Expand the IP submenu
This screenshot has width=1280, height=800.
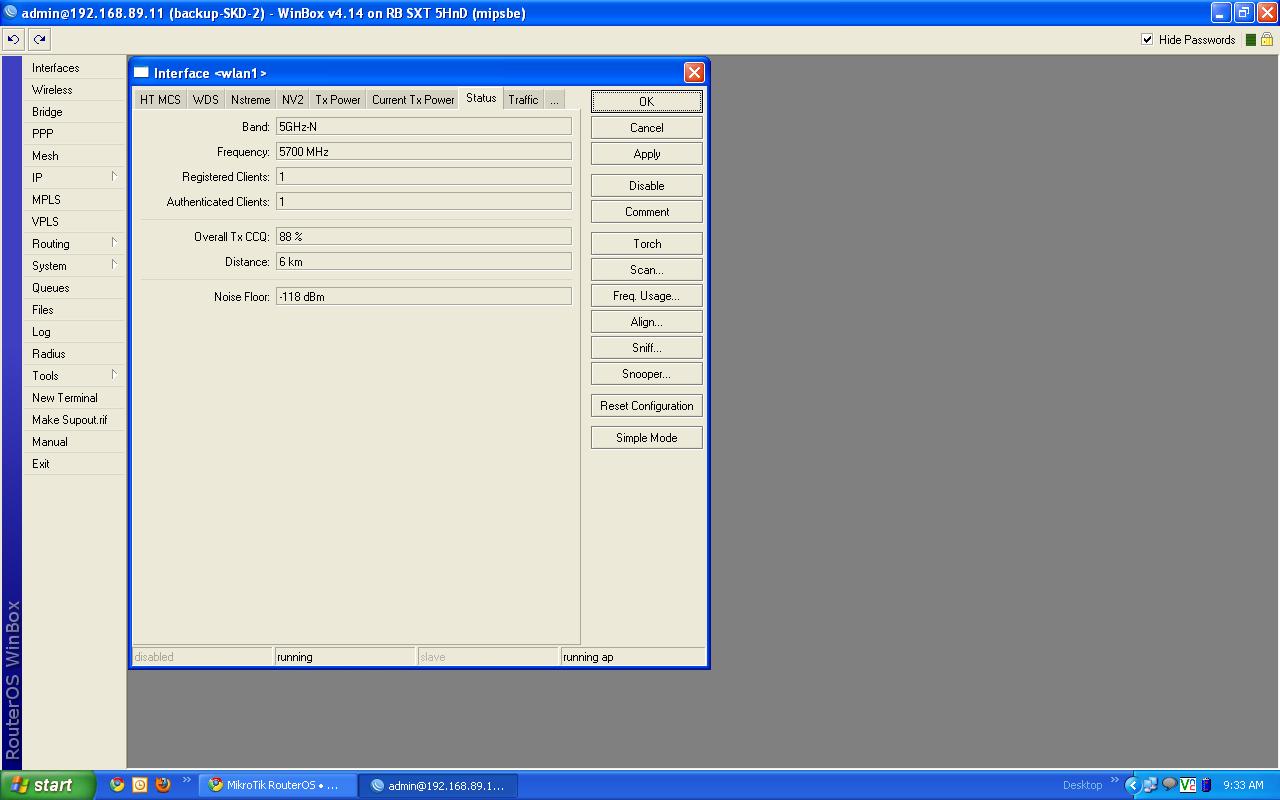114,177
